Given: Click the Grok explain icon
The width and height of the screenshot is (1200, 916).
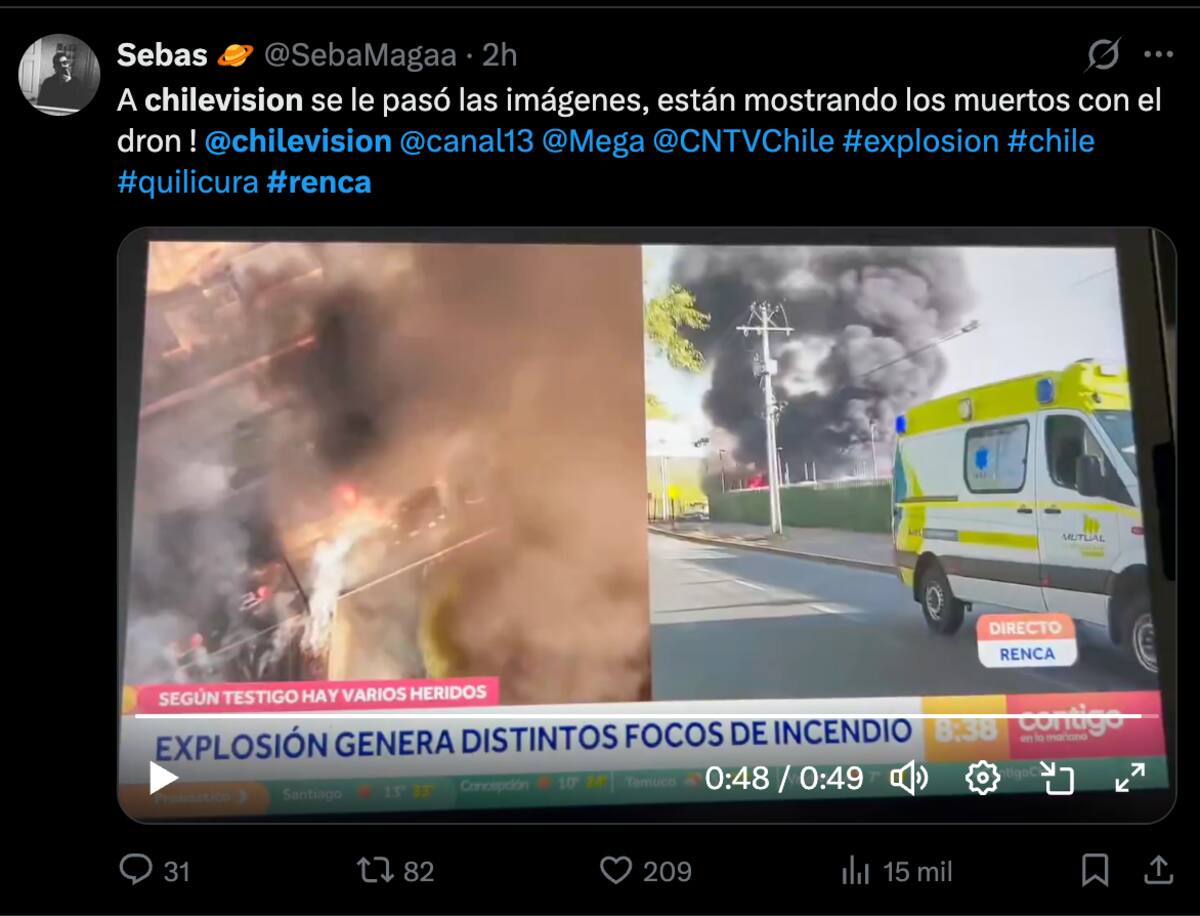Looking at the screenshot, I should (x=1103, y=55).
